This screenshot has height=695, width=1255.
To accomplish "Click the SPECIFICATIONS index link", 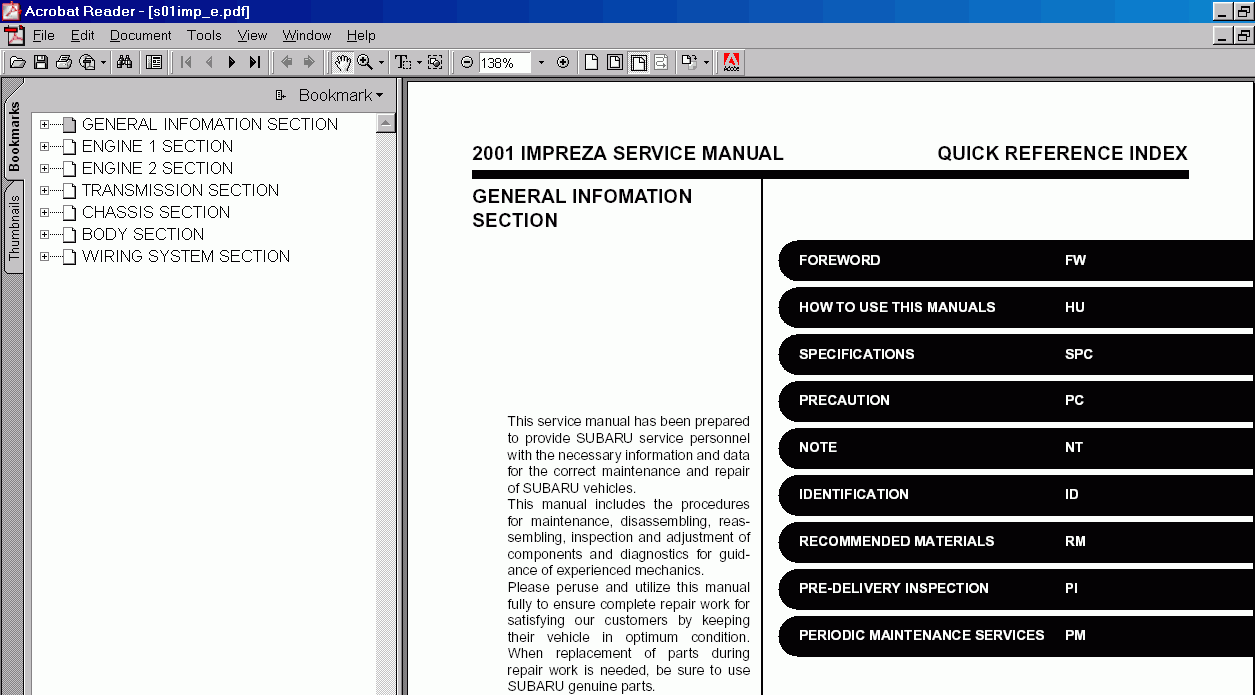I will click(1016, 354).
